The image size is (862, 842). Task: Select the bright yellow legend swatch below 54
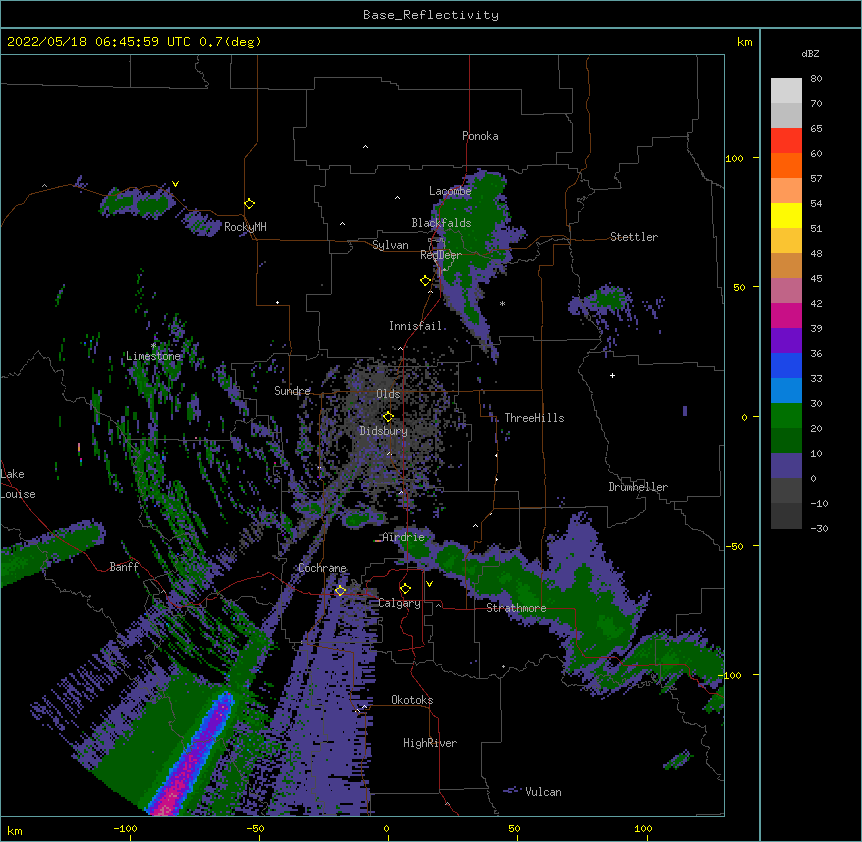point(786,215)
